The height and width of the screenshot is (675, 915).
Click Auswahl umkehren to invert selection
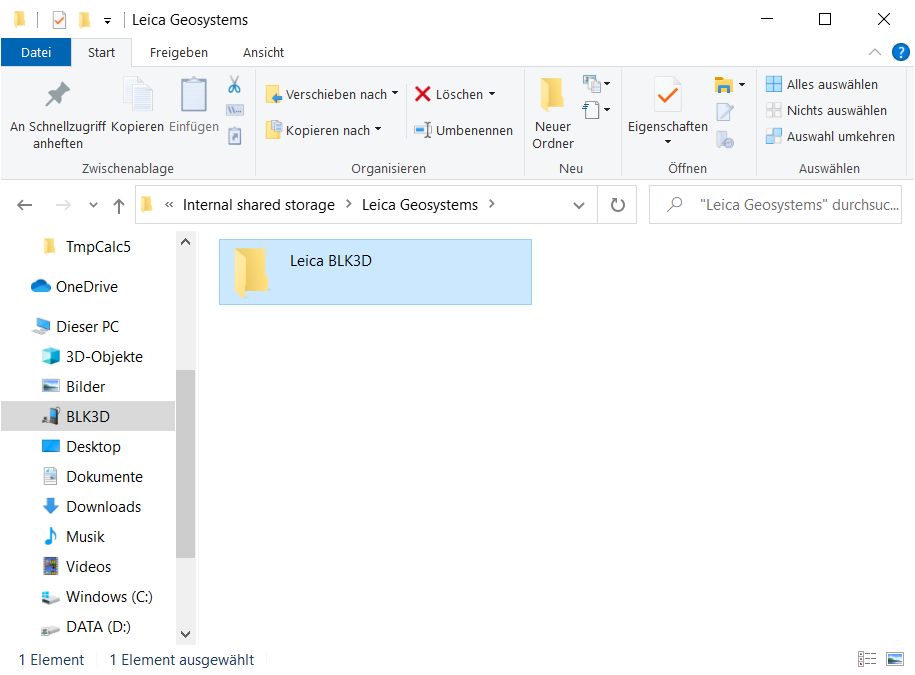tap(830, 136)
